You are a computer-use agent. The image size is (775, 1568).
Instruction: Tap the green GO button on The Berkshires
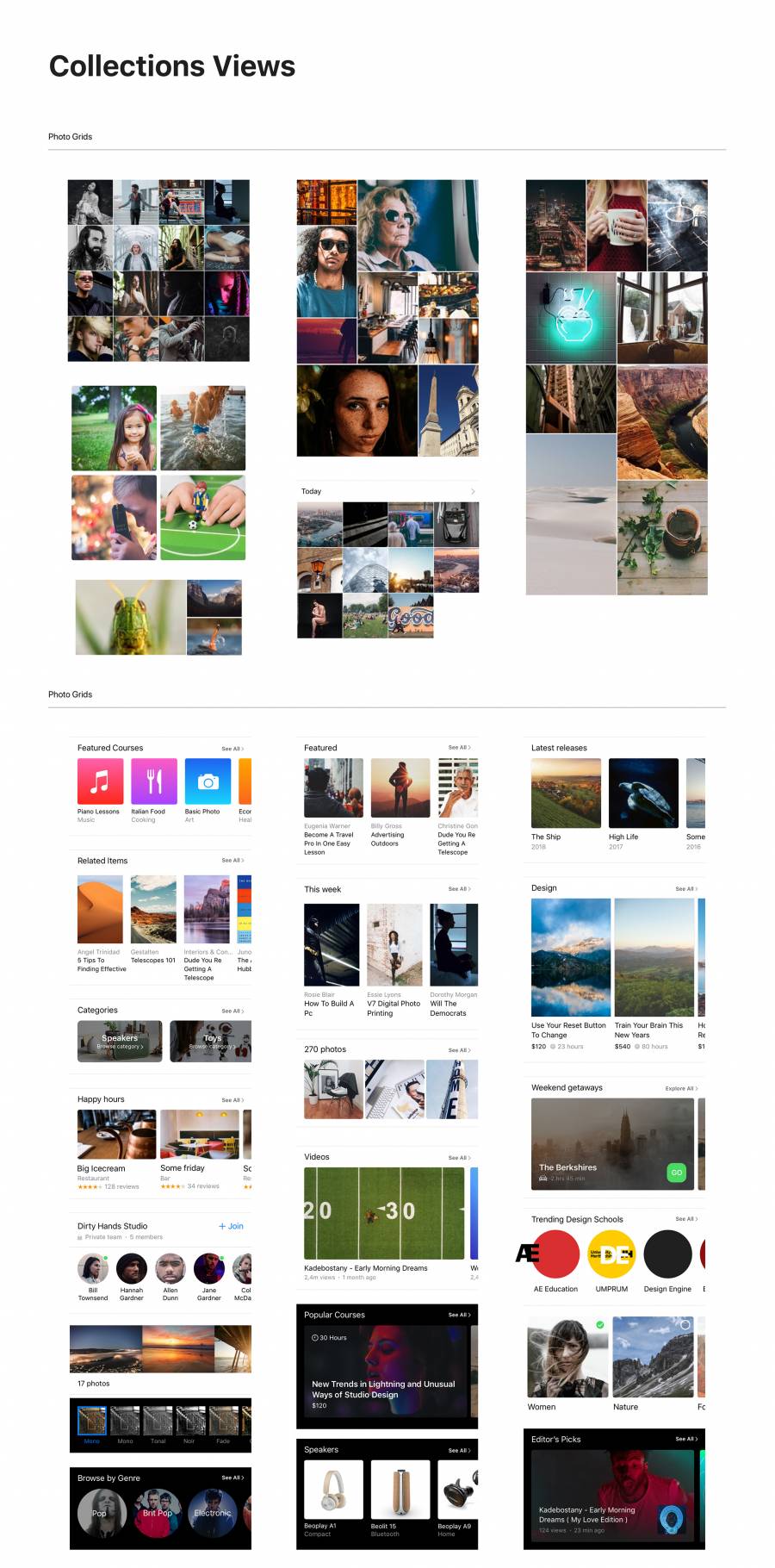tap(677, 1173)
